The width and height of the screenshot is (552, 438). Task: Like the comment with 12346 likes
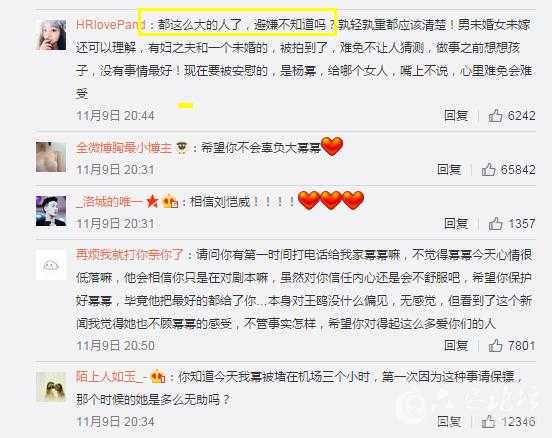[488, 421]
